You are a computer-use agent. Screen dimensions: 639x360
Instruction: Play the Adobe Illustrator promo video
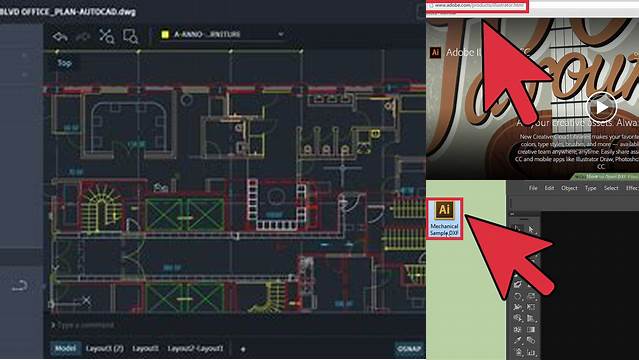point(602,107)
